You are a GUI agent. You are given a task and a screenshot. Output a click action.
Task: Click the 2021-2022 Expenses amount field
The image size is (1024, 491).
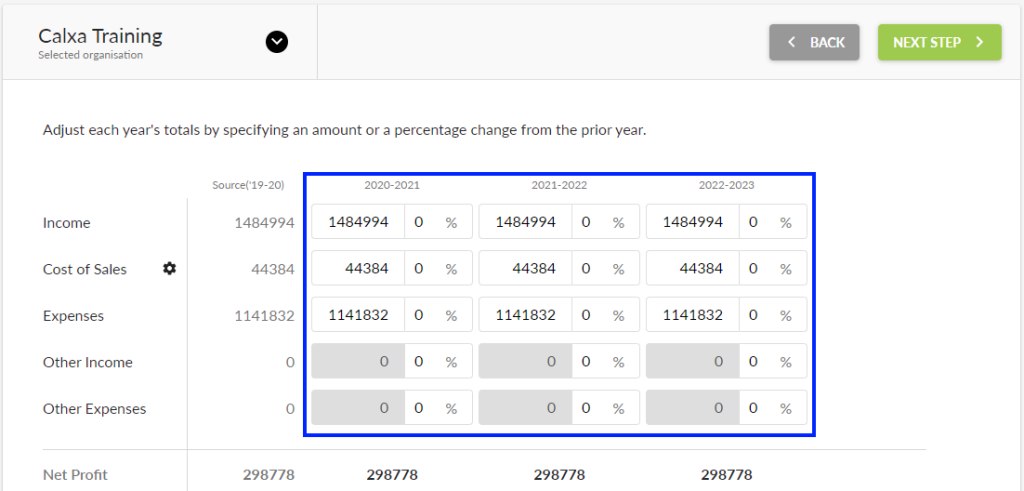525,315
